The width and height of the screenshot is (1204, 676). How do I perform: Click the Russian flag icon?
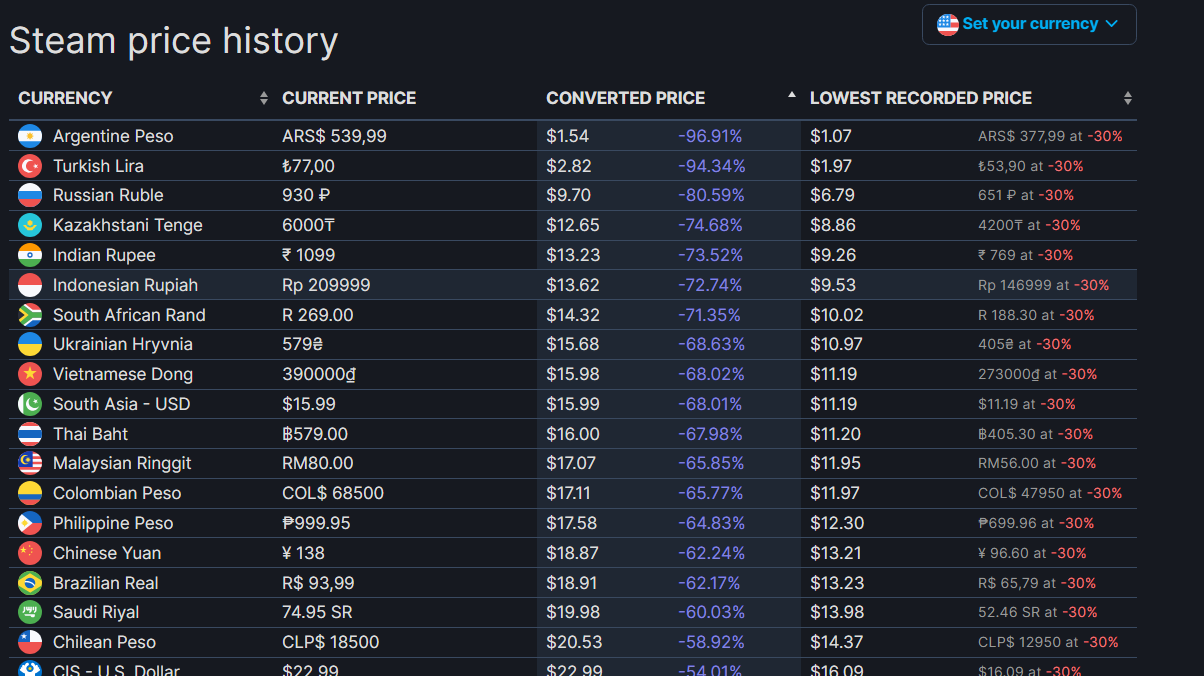30,195
